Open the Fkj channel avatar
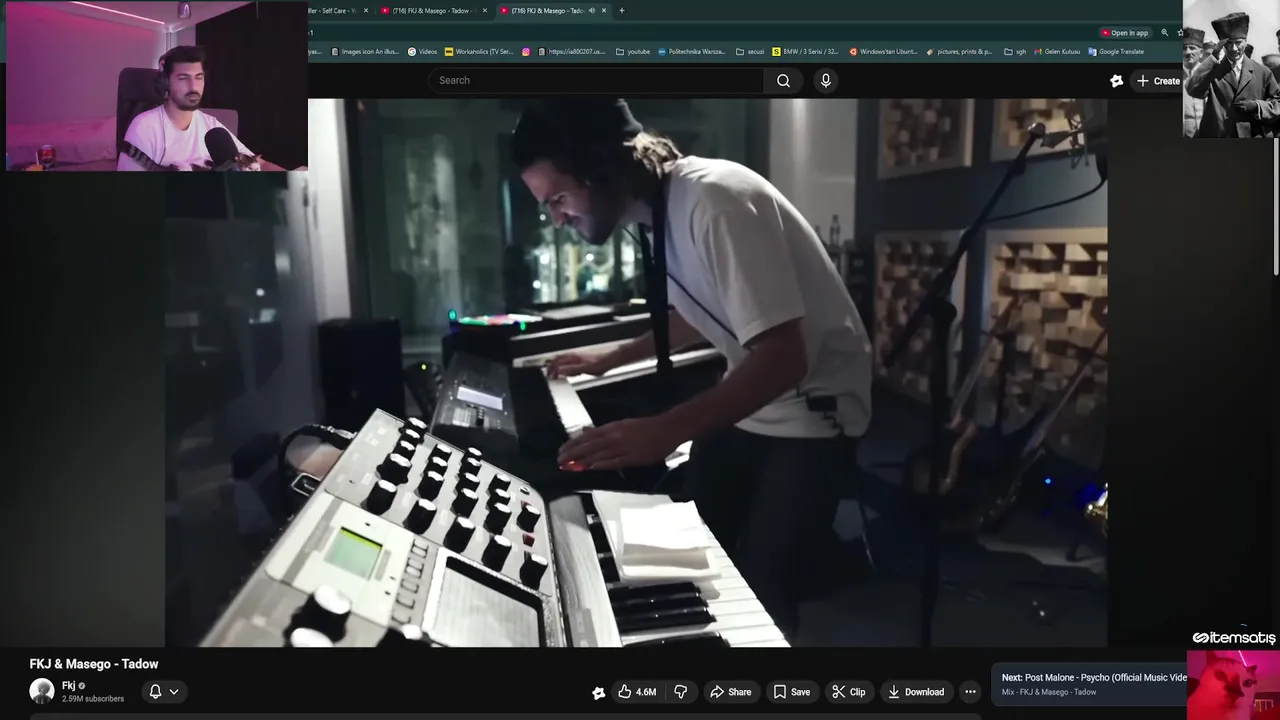Viewport: 1280px width, 720px height. (42, 691)
